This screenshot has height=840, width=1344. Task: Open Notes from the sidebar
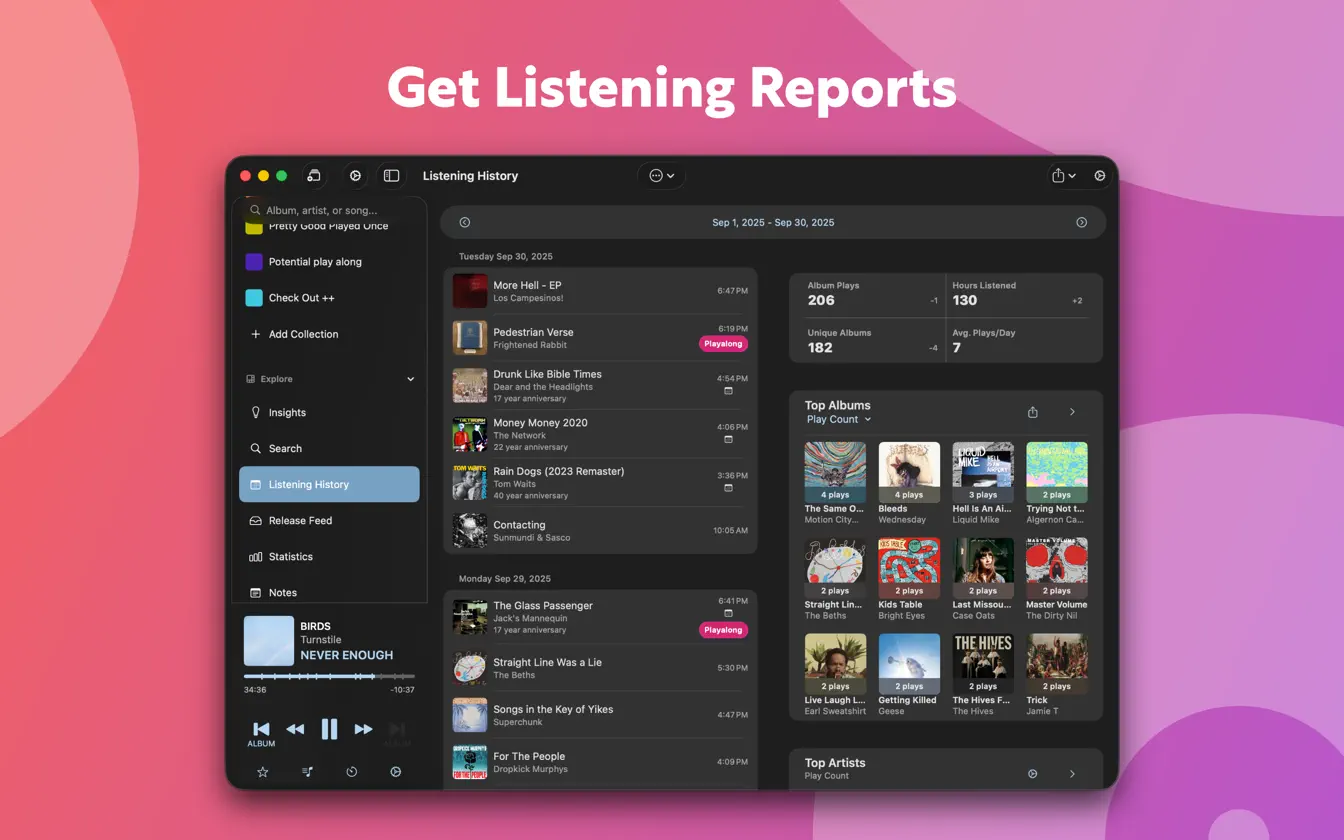coord(329,592)
